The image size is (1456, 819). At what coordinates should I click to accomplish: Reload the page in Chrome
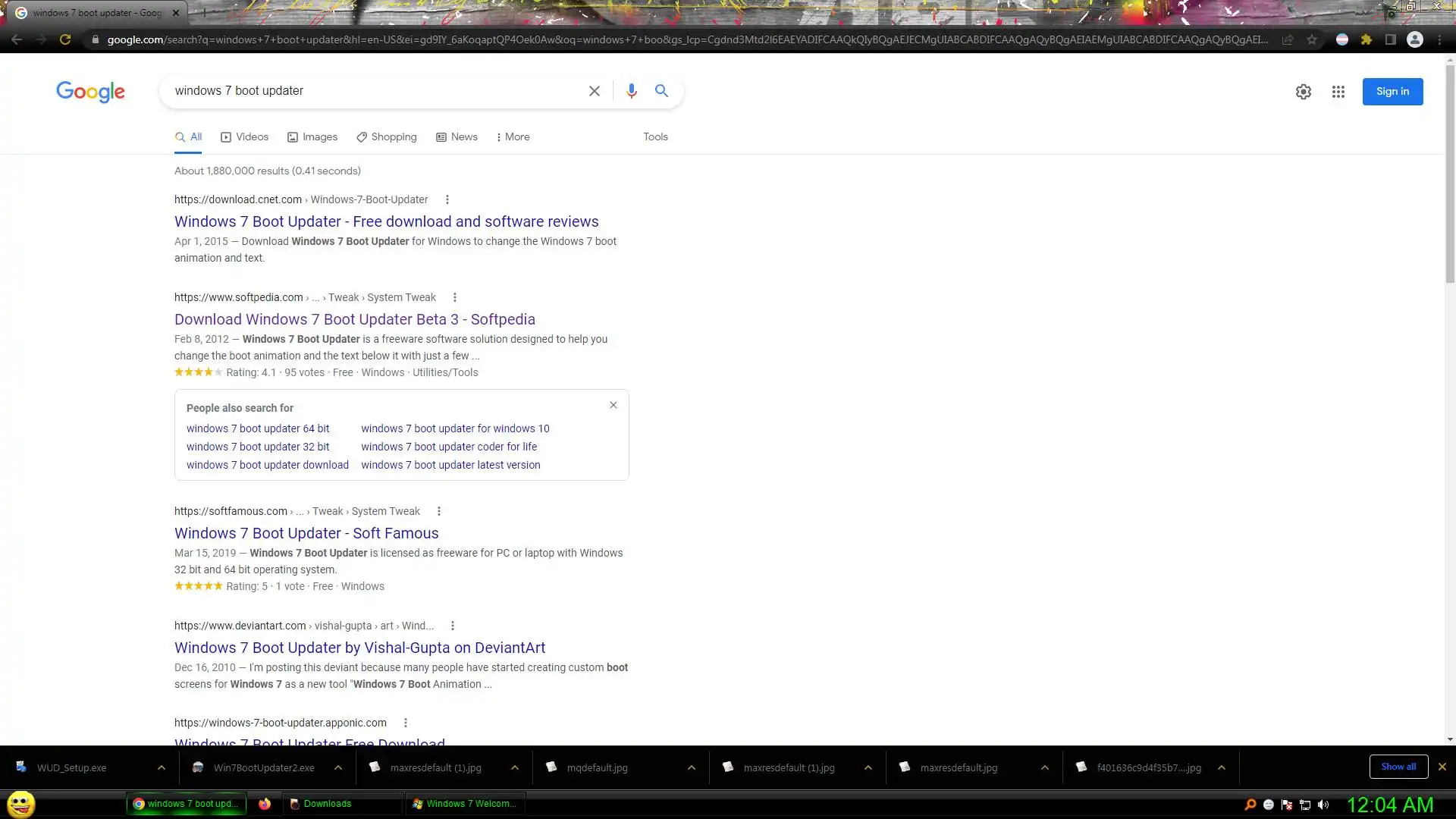tap(65, 39)
